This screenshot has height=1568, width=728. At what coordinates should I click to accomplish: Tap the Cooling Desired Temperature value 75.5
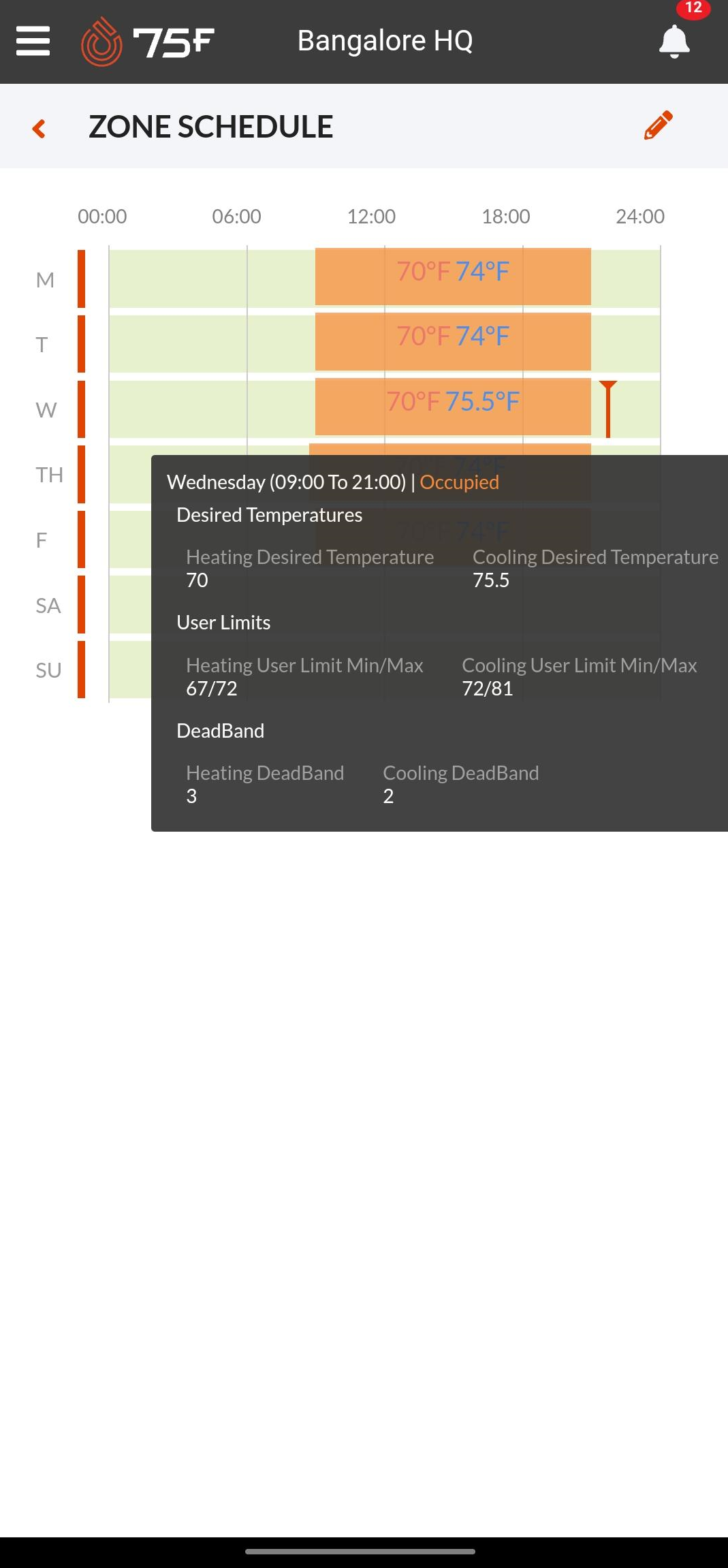coord(491,580)
